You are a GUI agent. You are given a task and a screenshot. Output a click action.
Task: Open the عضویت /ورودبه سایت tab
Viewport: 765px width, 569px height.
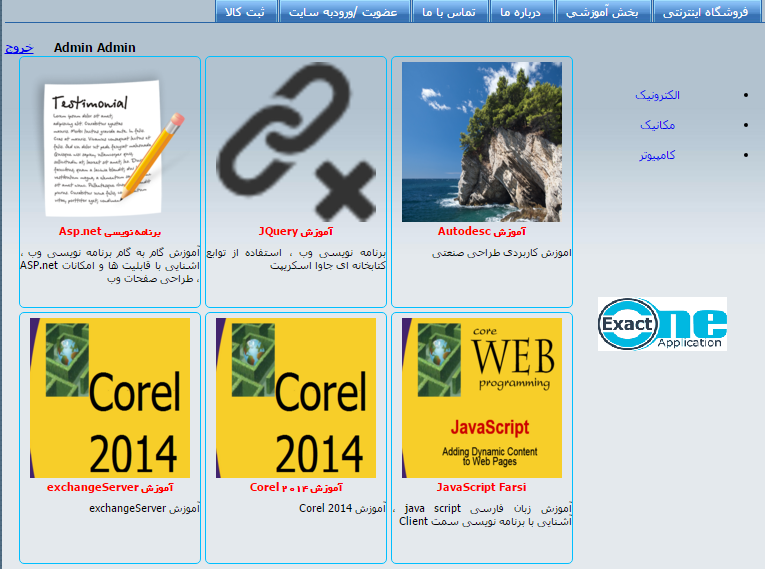(344, 11)
